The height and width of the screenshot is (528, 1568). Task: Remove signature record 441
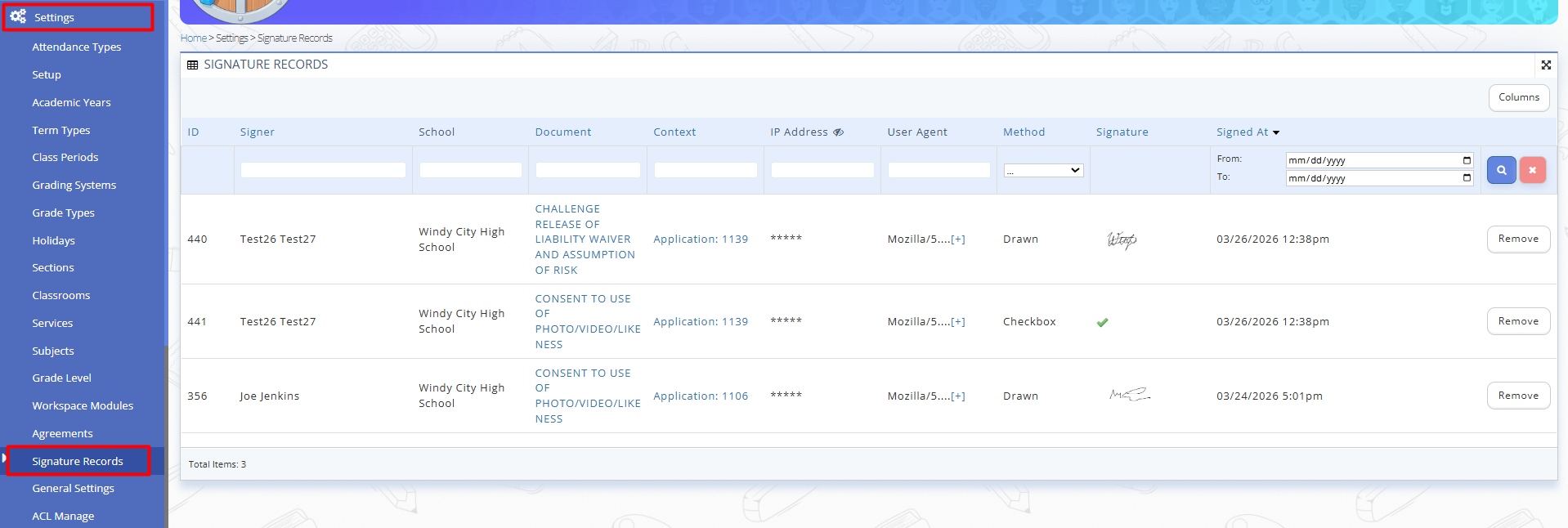coord(1517,321)
